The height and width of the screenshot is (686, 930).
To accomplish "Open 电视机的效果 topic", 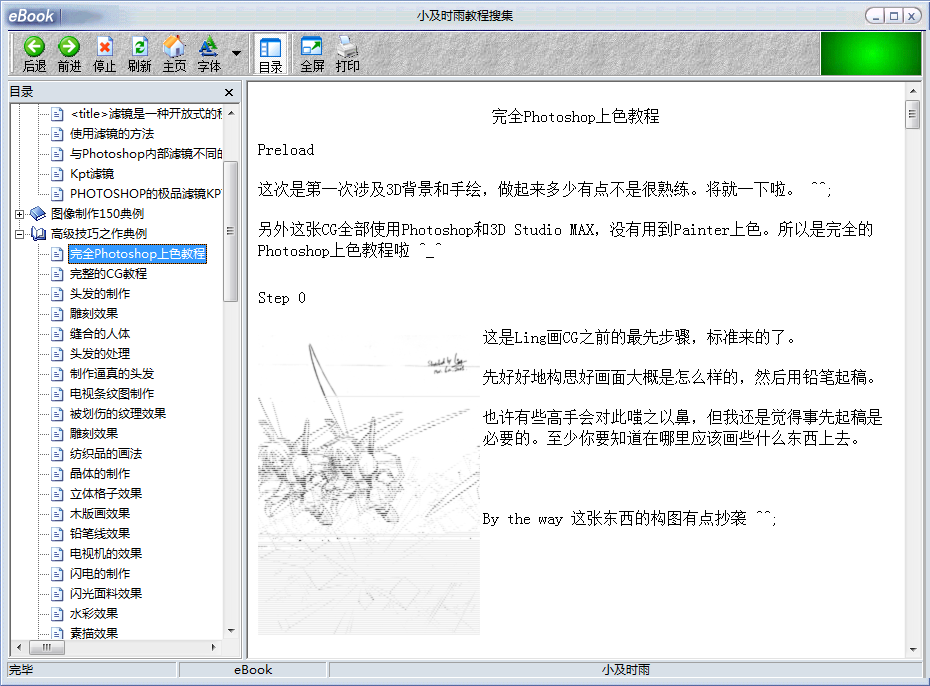I will pos(106,554).
